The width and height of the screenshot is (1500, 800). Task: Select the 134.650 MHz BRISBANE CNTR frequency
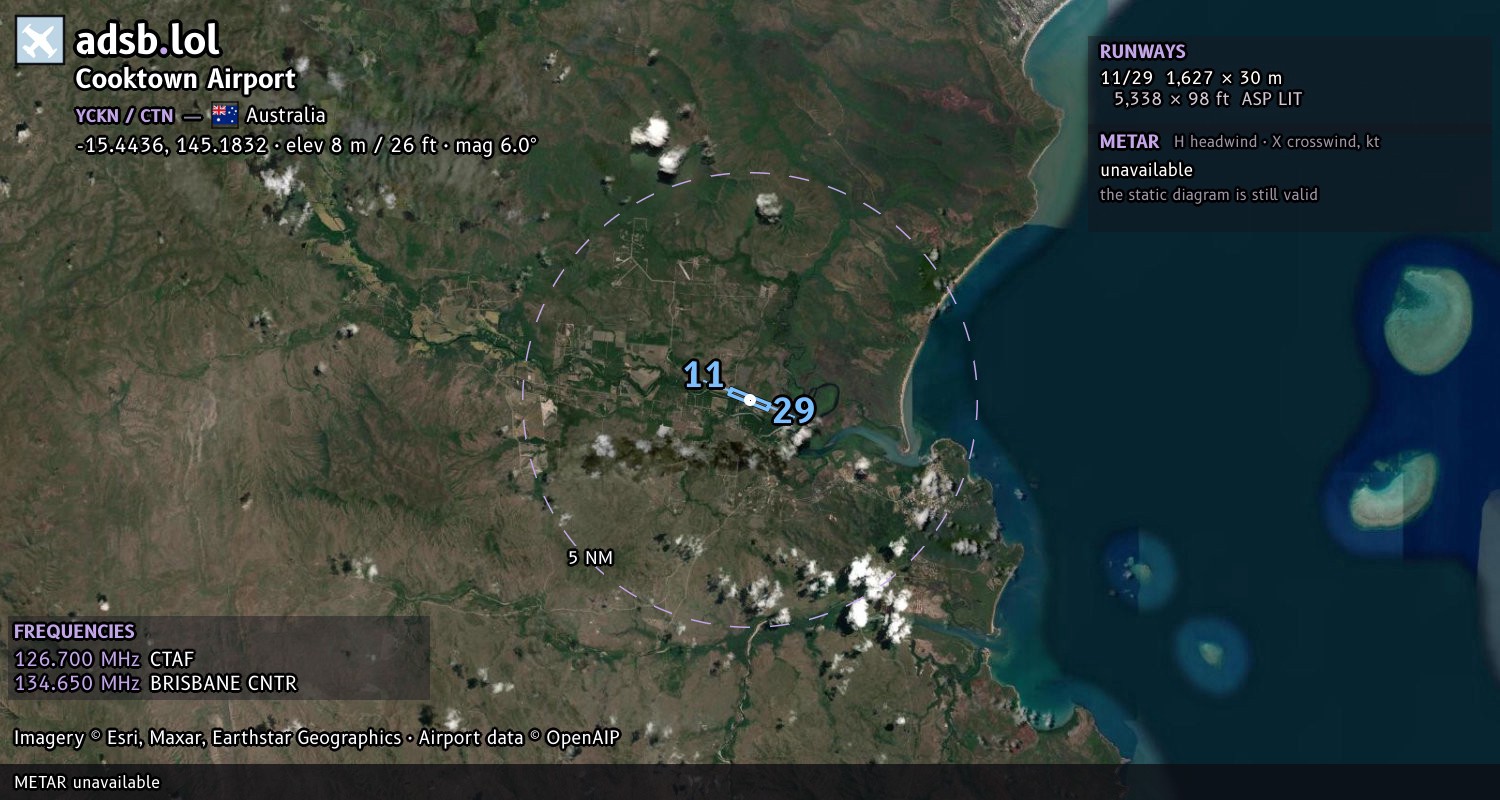pyautogui.click(x=155, y=684)
